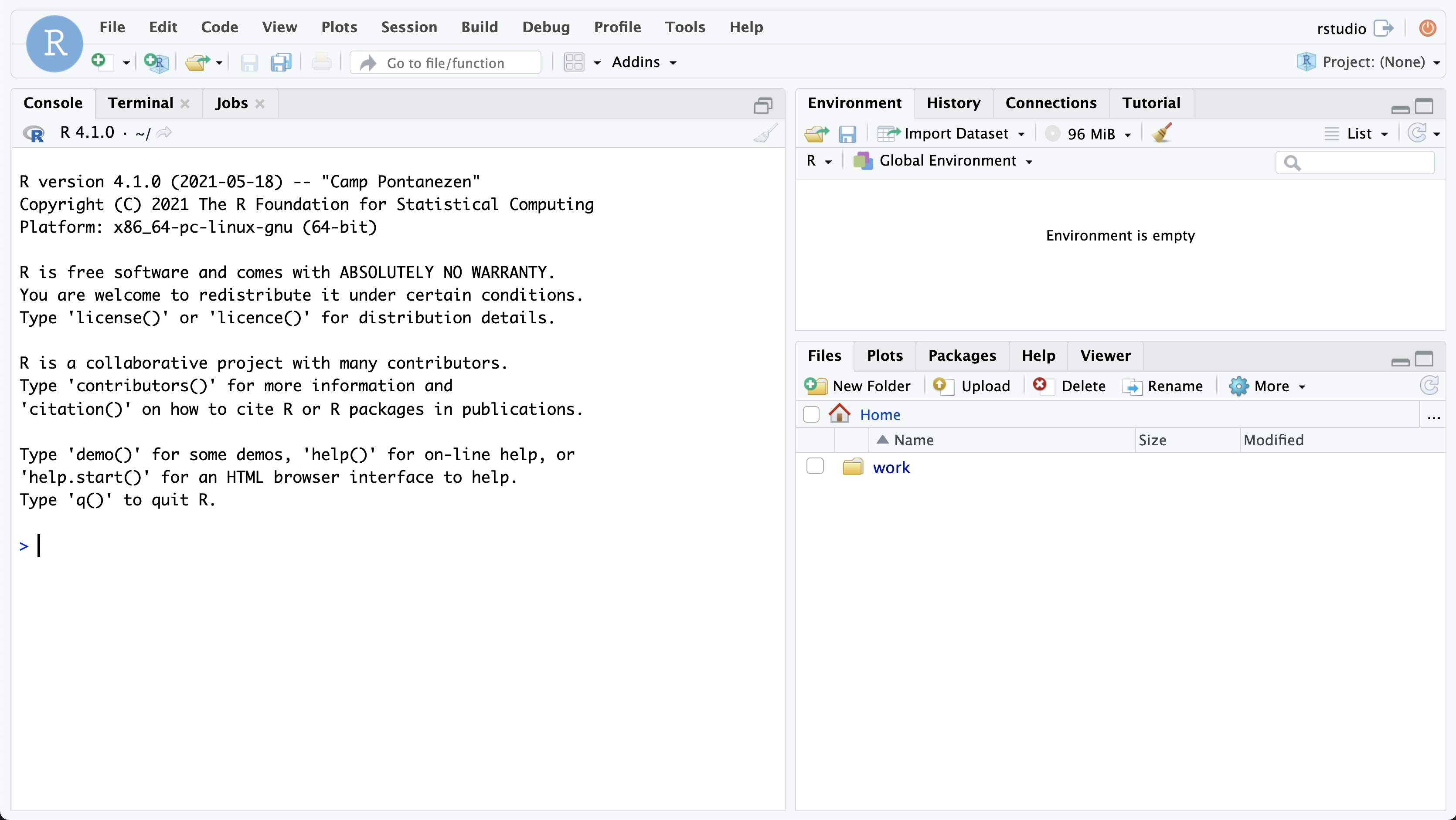Switch to the Packages tab
Image resolution: width=1456 pixels, height=820 pixels.
pos(962,355)
